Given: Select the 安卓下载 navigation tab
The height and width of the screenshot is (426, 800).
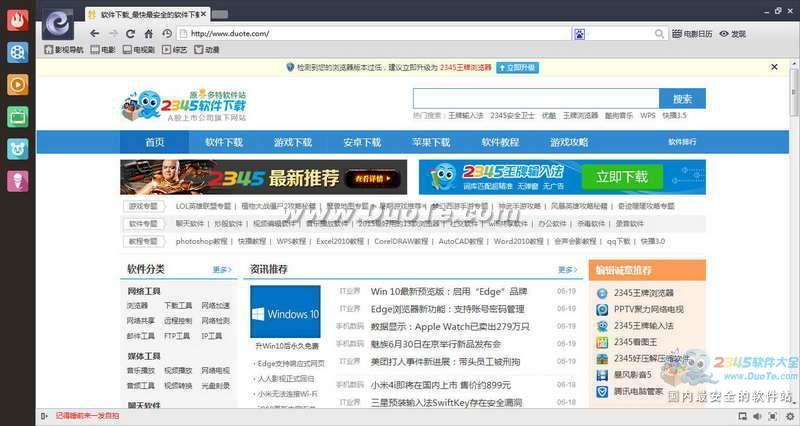Looking at the screenshot, I should click(362, 142).
